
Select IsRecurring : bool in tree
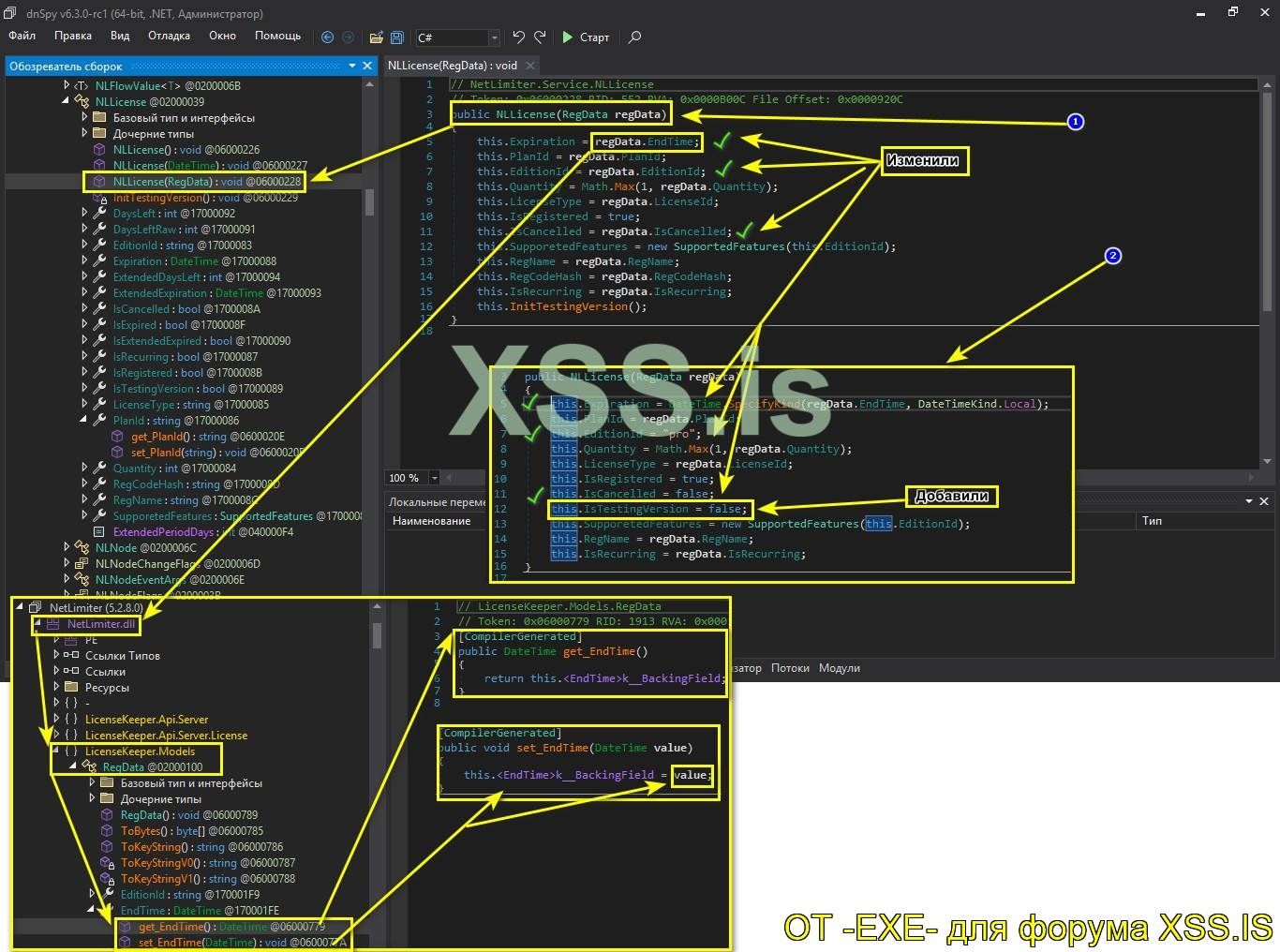click(186, 357)
